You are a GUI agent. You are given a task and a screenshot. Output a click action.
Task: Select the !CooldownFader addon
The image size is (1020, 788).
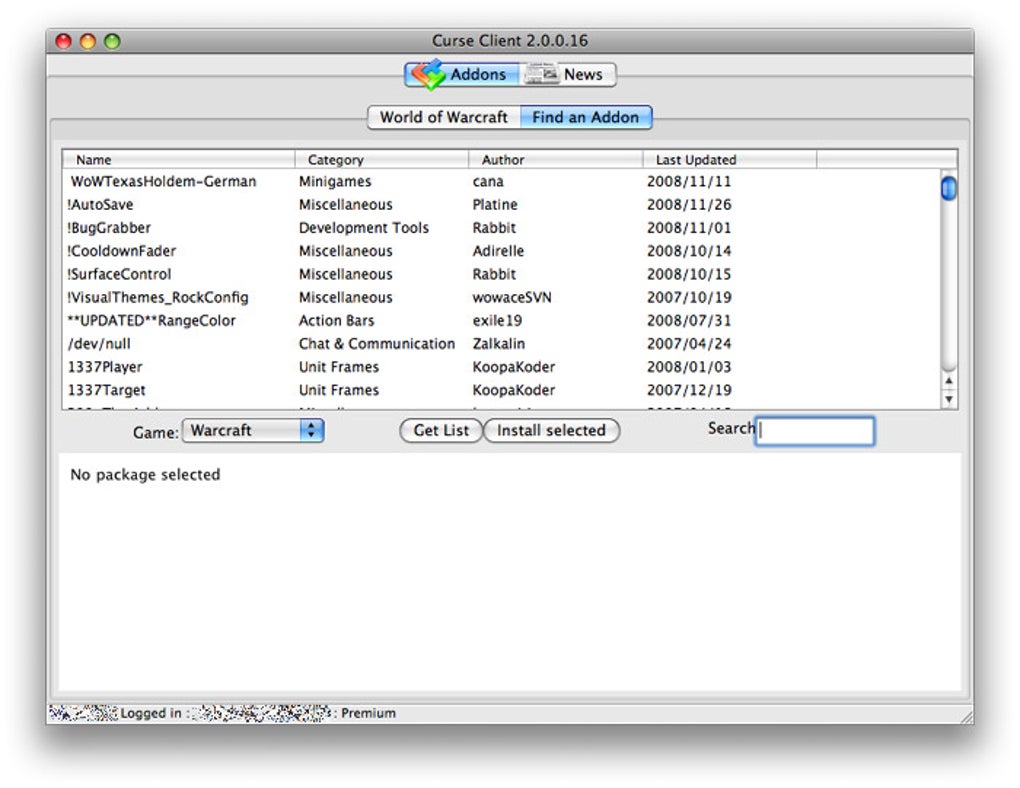(501, 251)
